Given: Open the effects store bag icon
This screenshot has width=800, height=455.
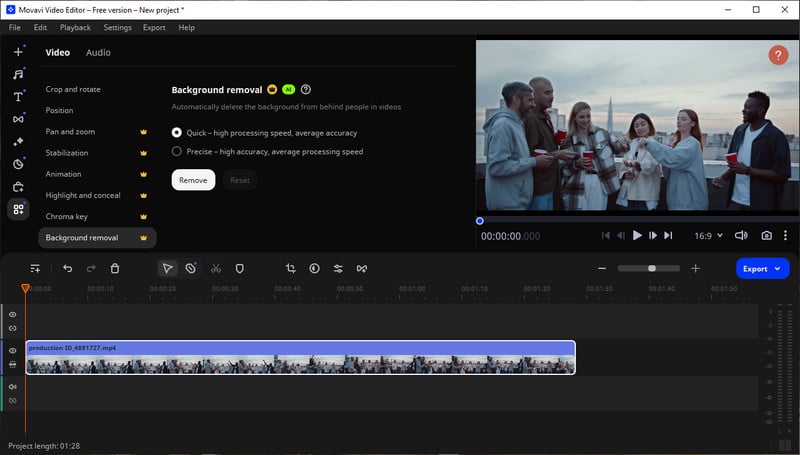Looking at the screenshot, I should point(18,187).
